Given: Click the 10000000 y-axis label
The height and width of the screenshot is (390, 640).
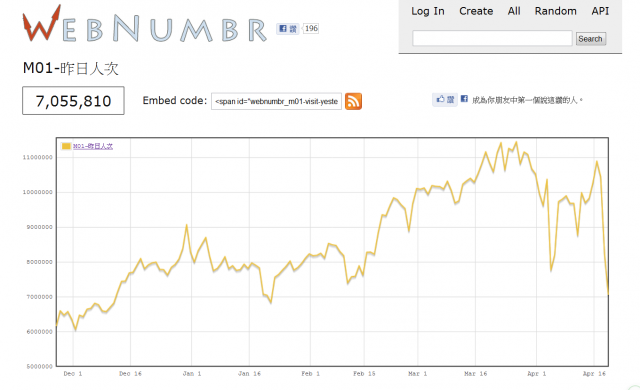Looking at the screenshot, I should (x=37, y=192).
